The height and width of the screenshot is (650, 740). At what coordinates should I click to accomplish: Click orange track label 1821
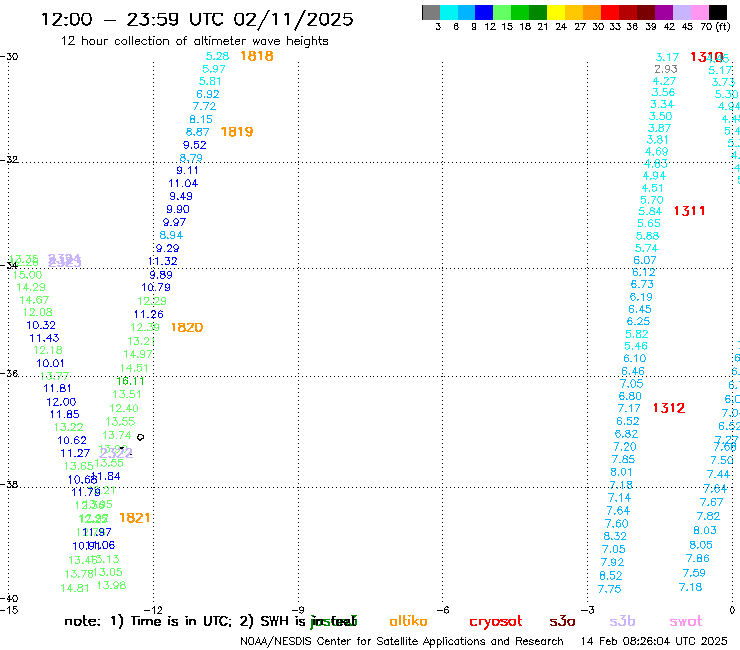click(x=135, y=518)
